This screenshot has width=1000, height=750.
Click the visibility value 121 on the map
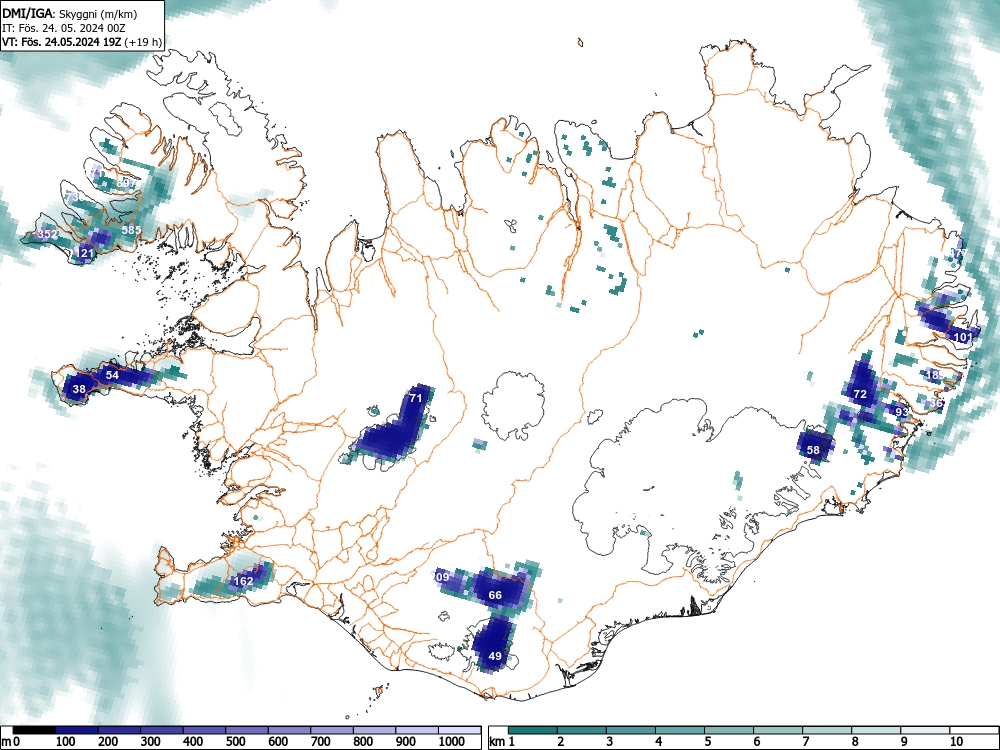84,253
